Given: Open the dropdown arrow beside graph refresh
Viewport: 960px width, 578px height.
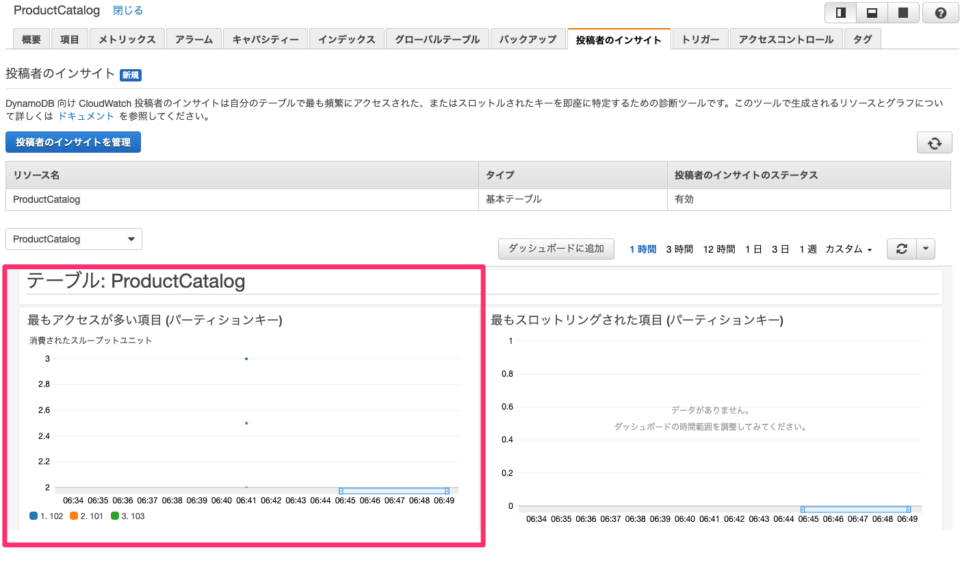Looking at the screenshot, I should coord(926,249).
